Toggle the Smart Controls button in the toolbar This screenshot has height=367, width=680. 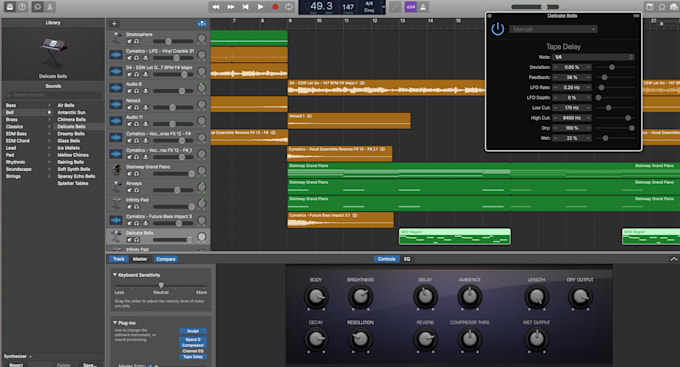click(37, 7)
